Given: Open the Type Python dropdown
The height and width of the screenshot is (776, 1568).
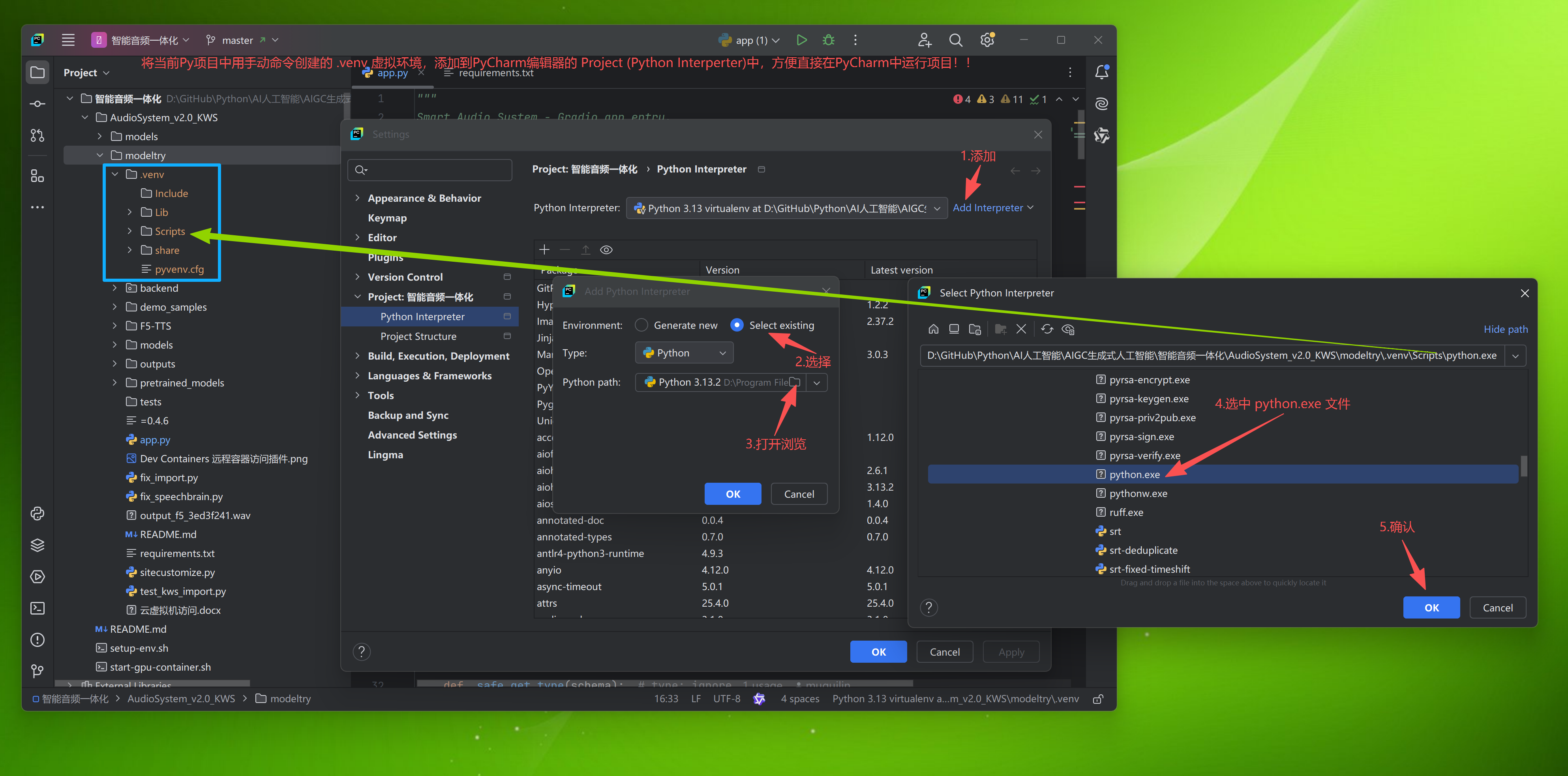Looking at the screenshot, I should click(x=684, y=353).
